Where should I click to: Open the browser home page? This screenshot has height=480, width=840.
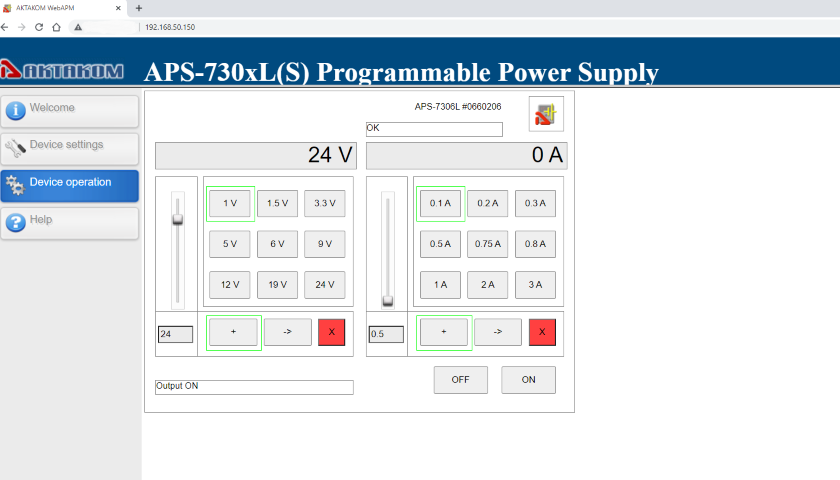click(x=56, y=27)
